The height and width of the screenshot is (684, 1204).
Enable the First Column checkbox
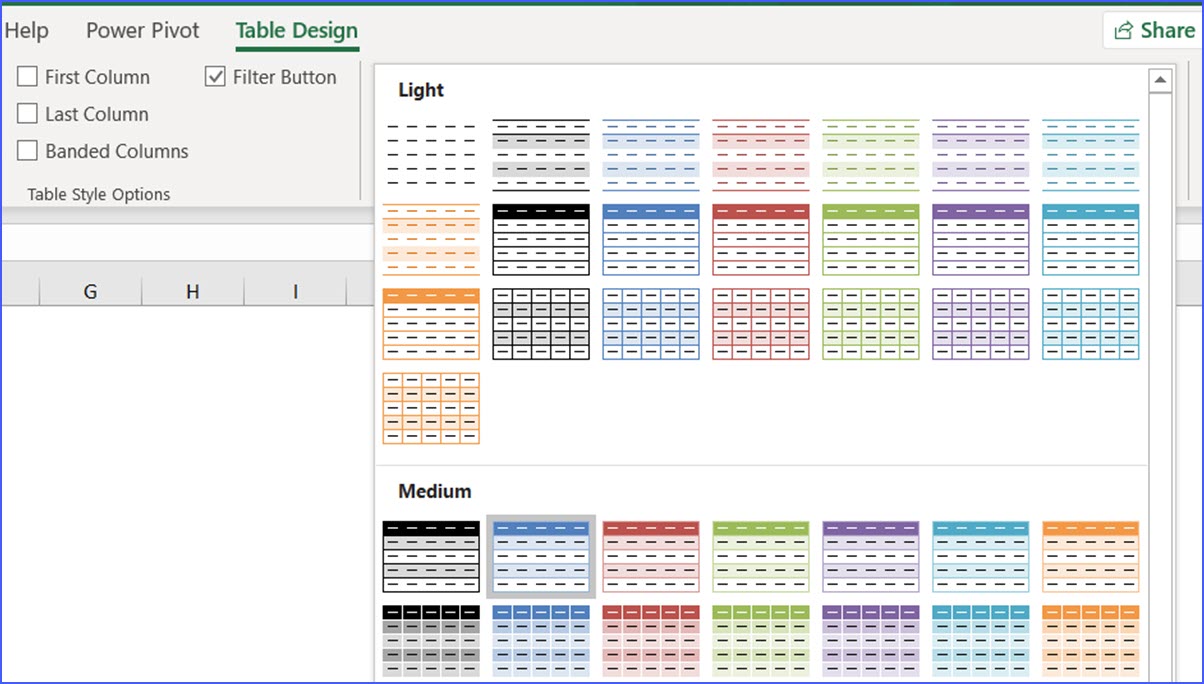[27, 76]
